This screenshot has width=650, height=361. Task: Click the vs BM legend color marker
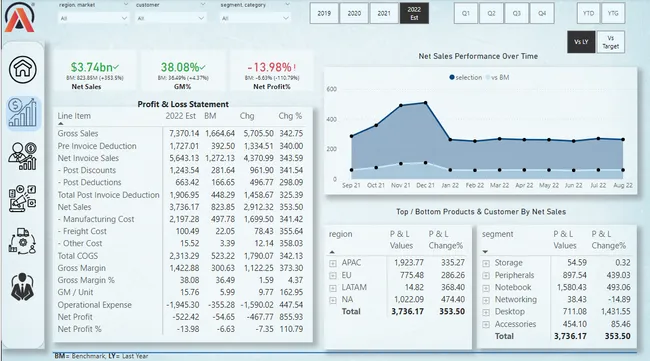[488, 78]
